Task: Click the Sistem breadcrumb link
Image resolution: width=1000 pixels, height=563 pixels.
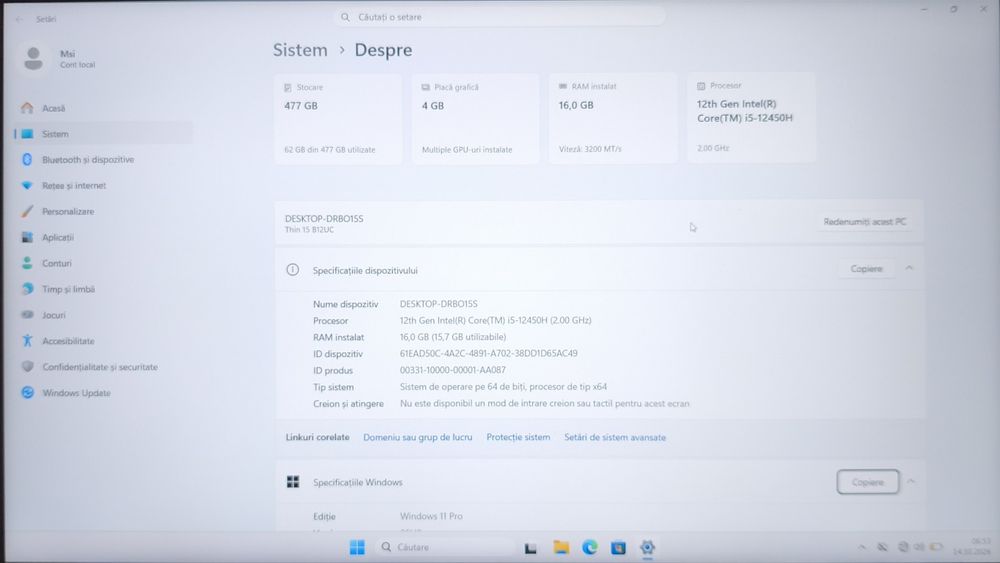Action: 300,50
